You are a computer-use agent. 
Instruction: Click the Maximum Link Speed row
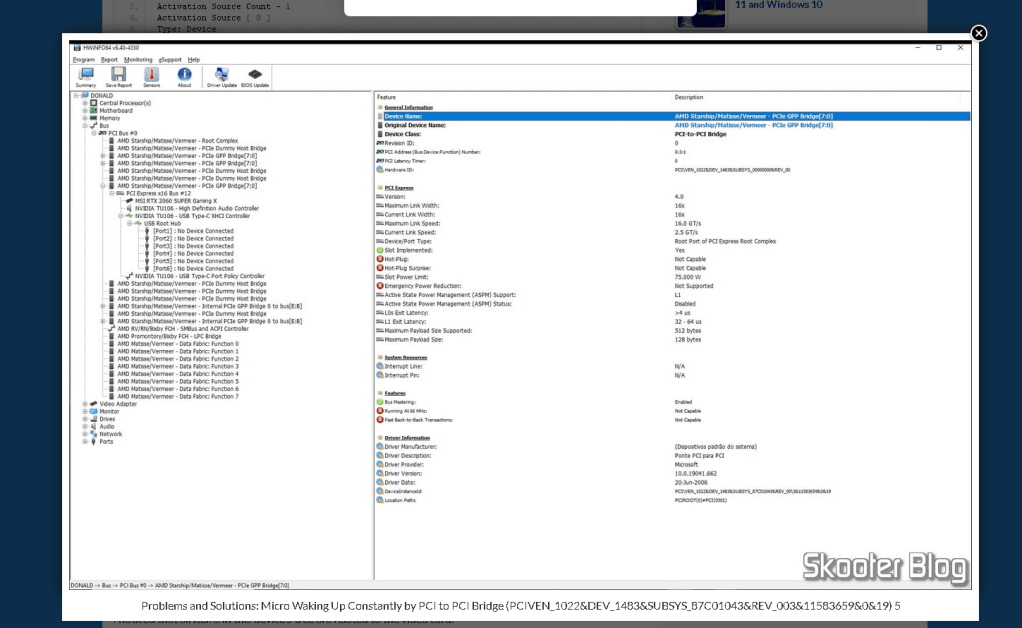673,223
